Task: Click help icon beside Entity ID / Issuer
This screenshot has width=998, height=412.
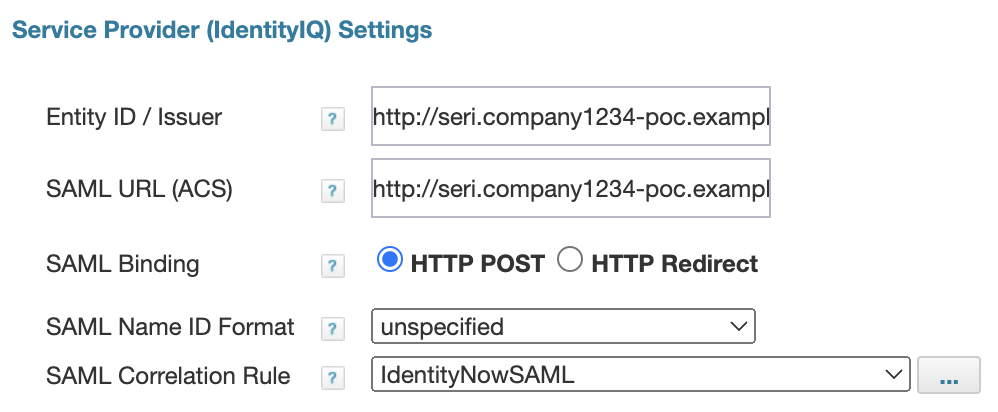Action: (x=332, y=120)
